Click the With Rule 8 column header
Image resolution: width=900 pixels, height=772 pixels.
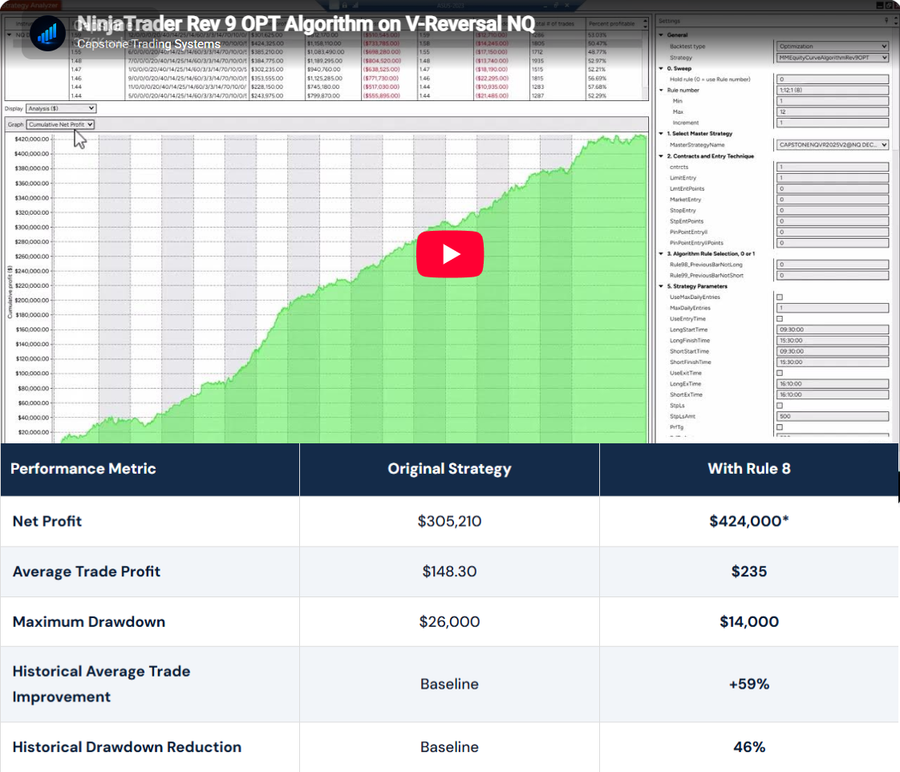(749, 468)
